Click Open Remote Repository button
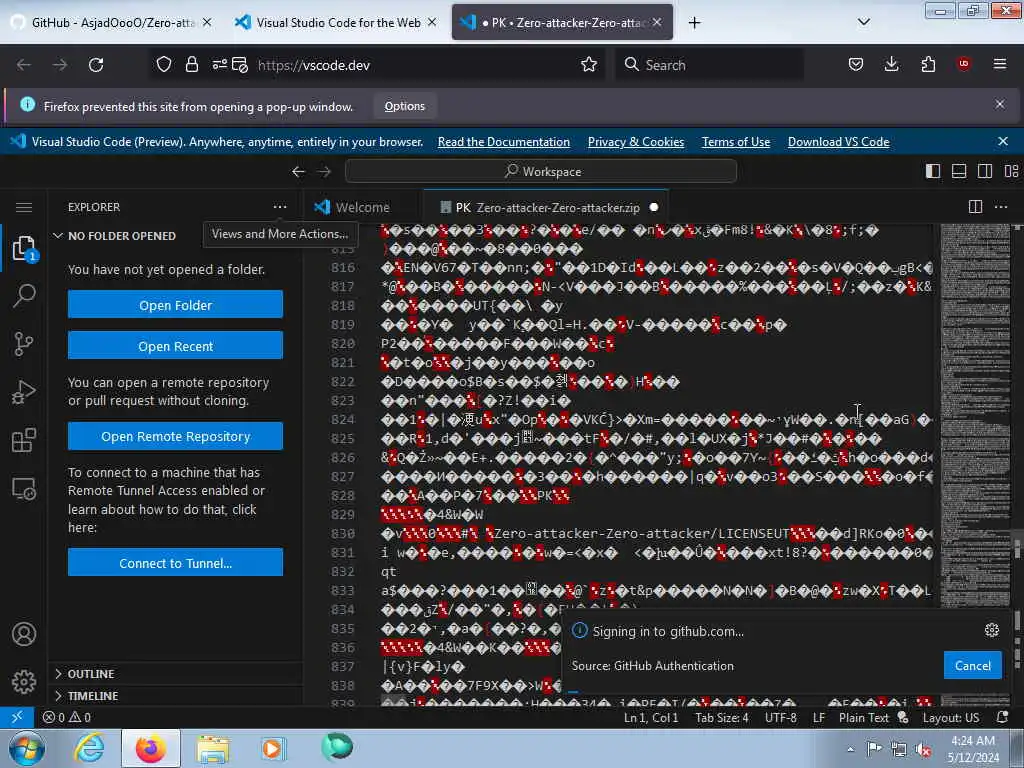 [175, 436]
